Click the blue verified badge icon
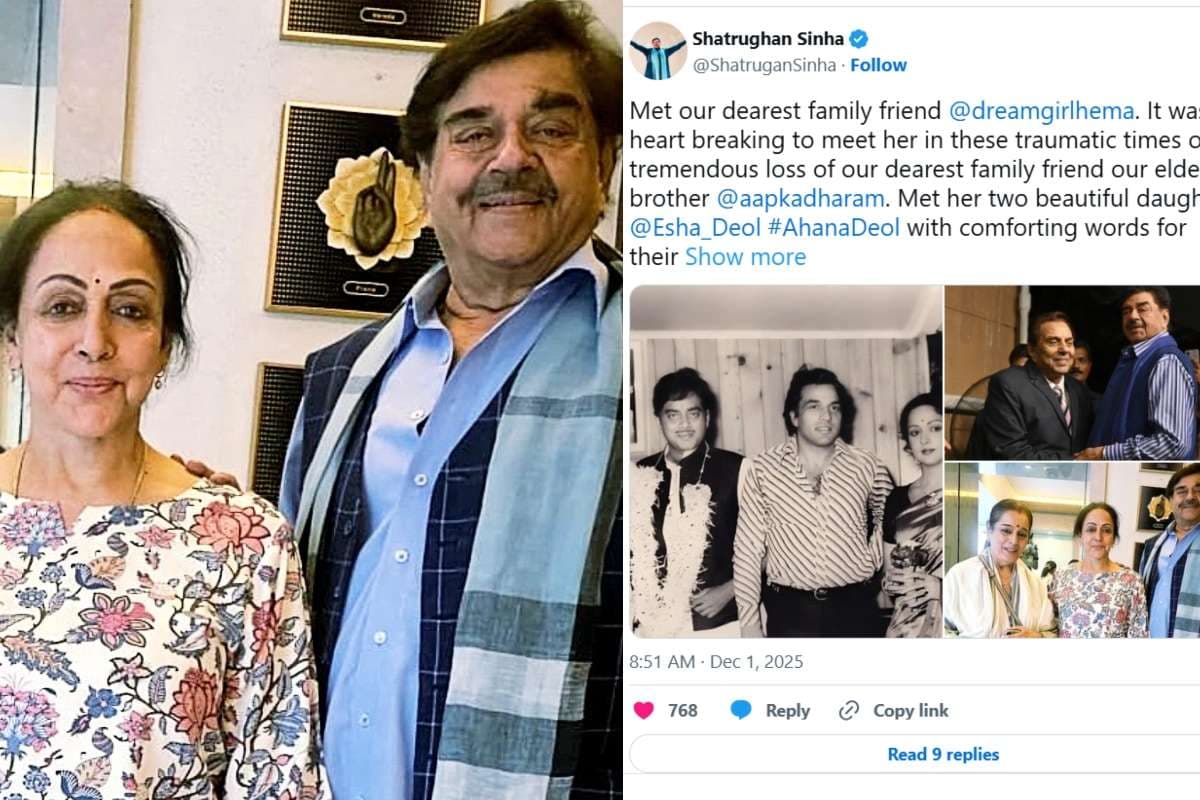Image resolution: width=1200 pixels, height=800 pixels. pyautogui.click(x=858, y=39)
